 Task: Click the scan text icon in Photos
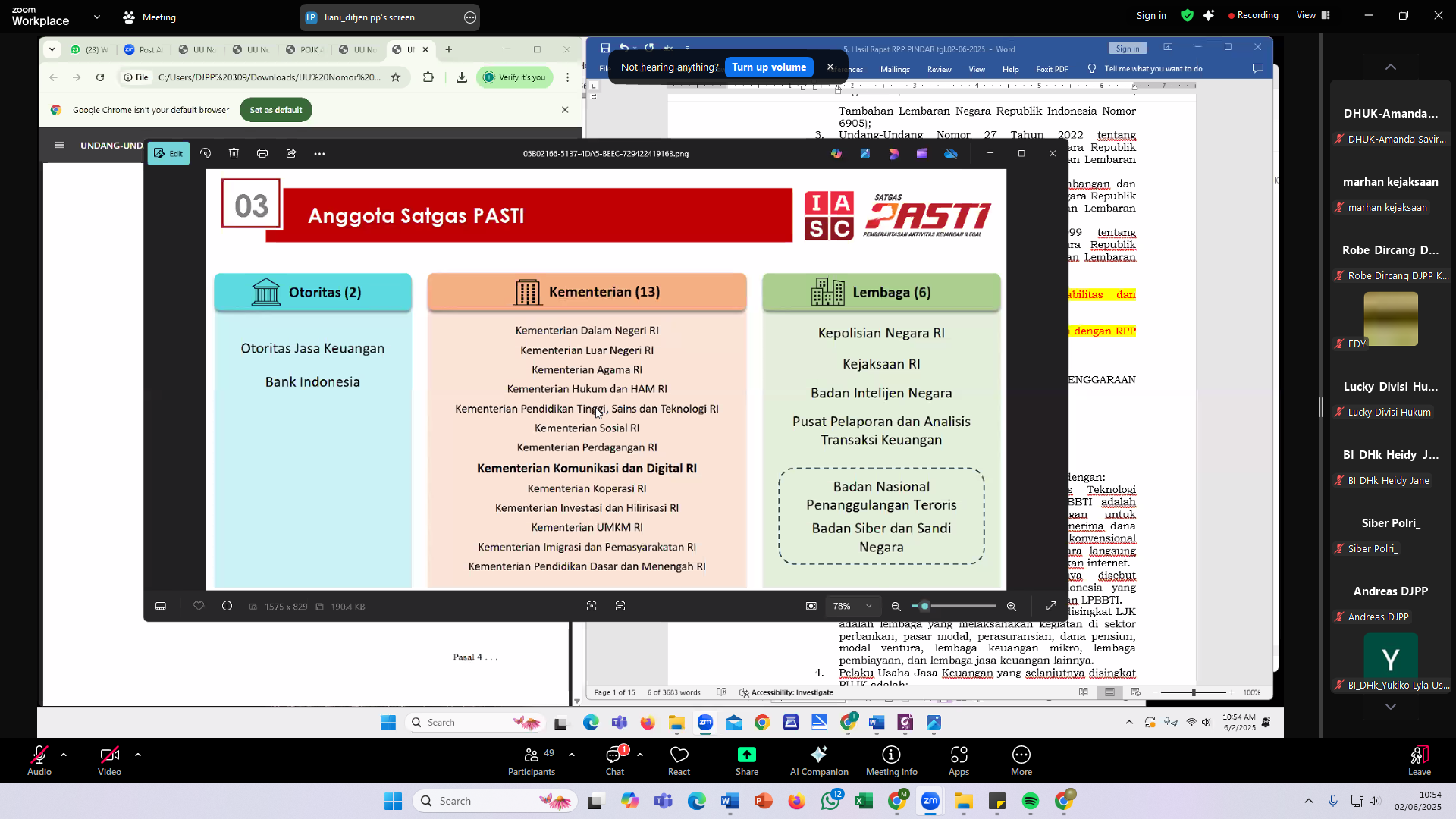(x=620, y=607)
